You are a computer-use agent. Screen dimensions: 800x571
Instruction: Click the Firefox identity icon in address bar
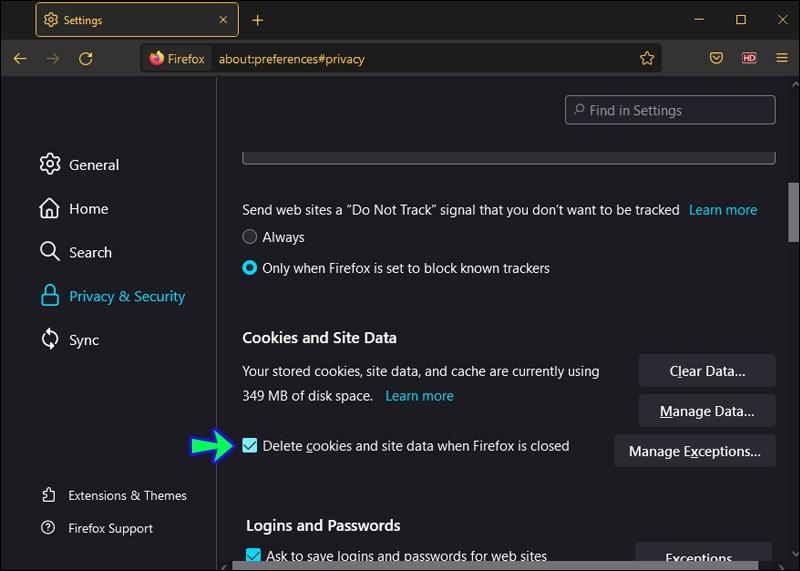coord(177,59)
